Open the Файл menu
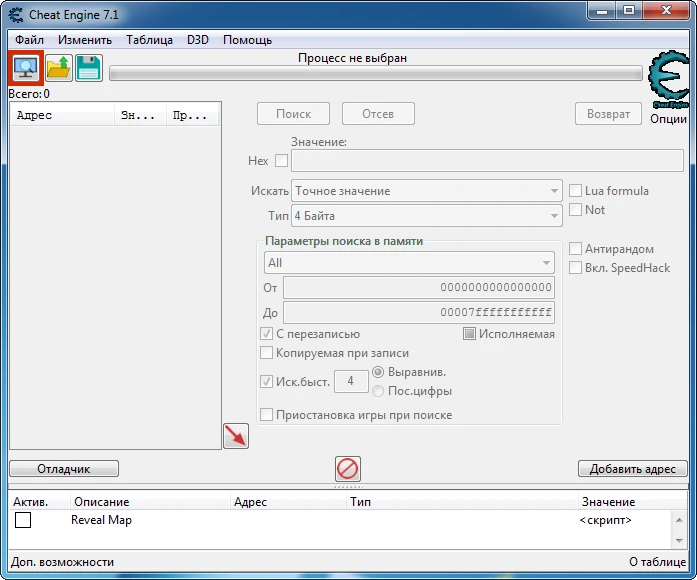 point(29,40)
